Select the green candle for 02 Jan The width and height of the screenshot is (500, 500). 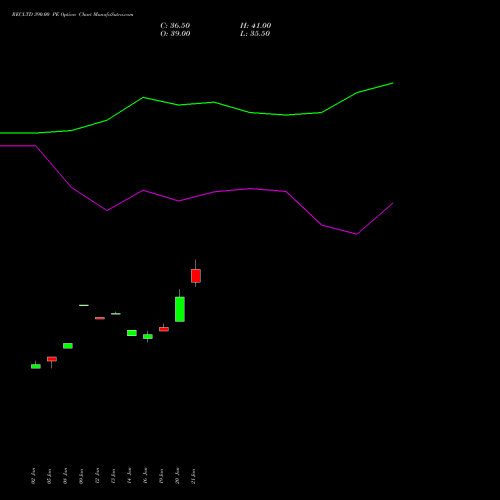click(x=36, y=366)
